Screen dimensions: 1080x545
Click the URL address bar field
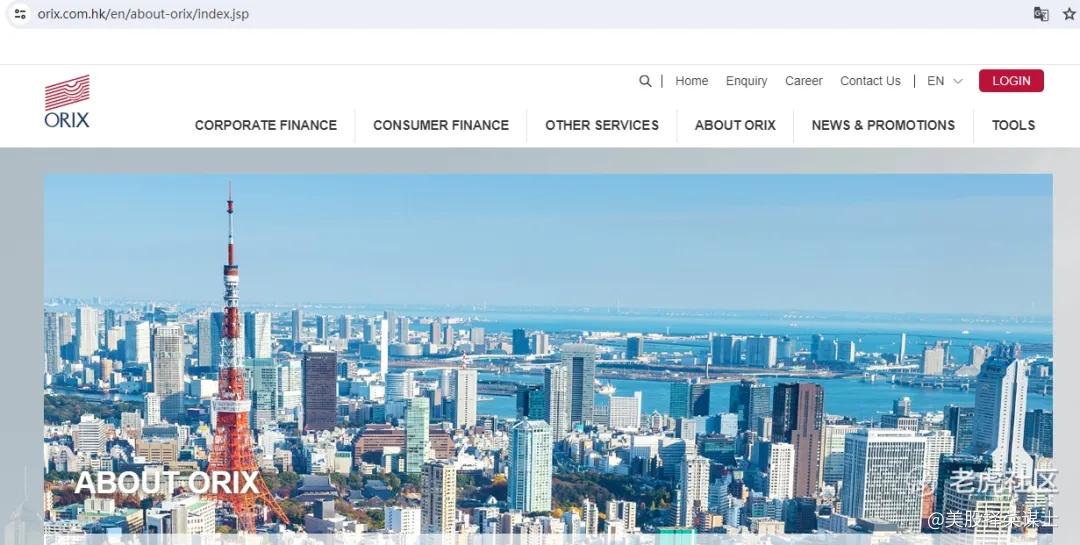[523, 14]
